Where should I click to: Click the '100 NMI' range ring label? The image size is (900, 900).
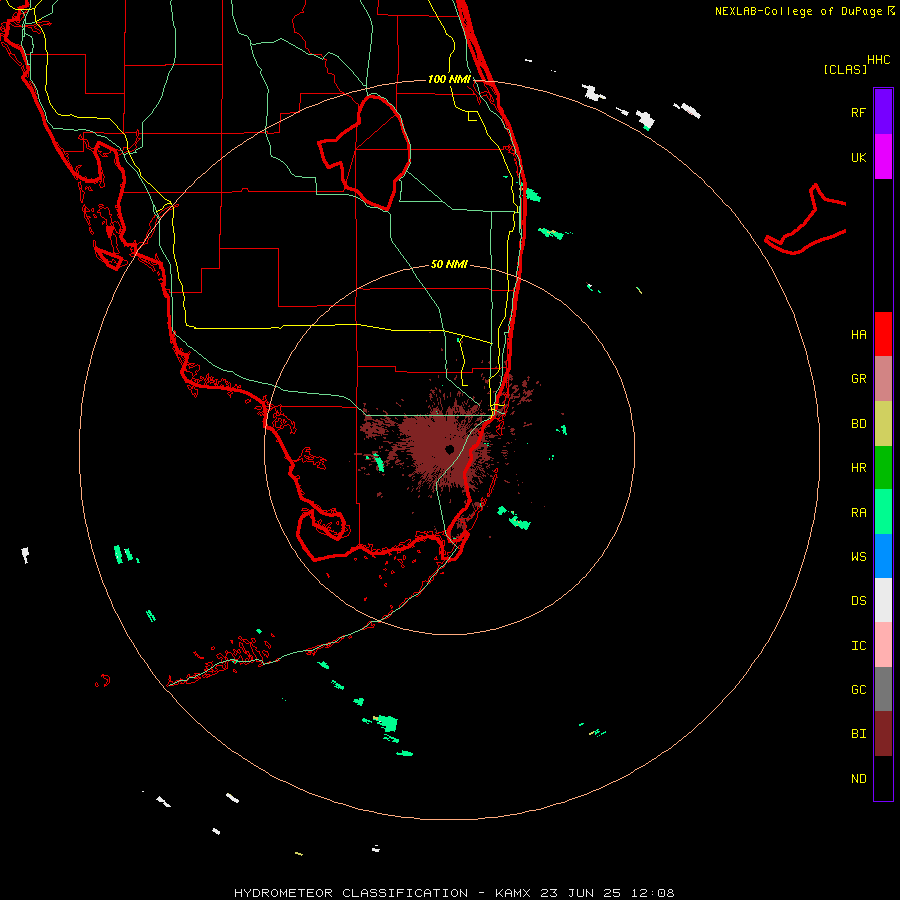(449, 79)
